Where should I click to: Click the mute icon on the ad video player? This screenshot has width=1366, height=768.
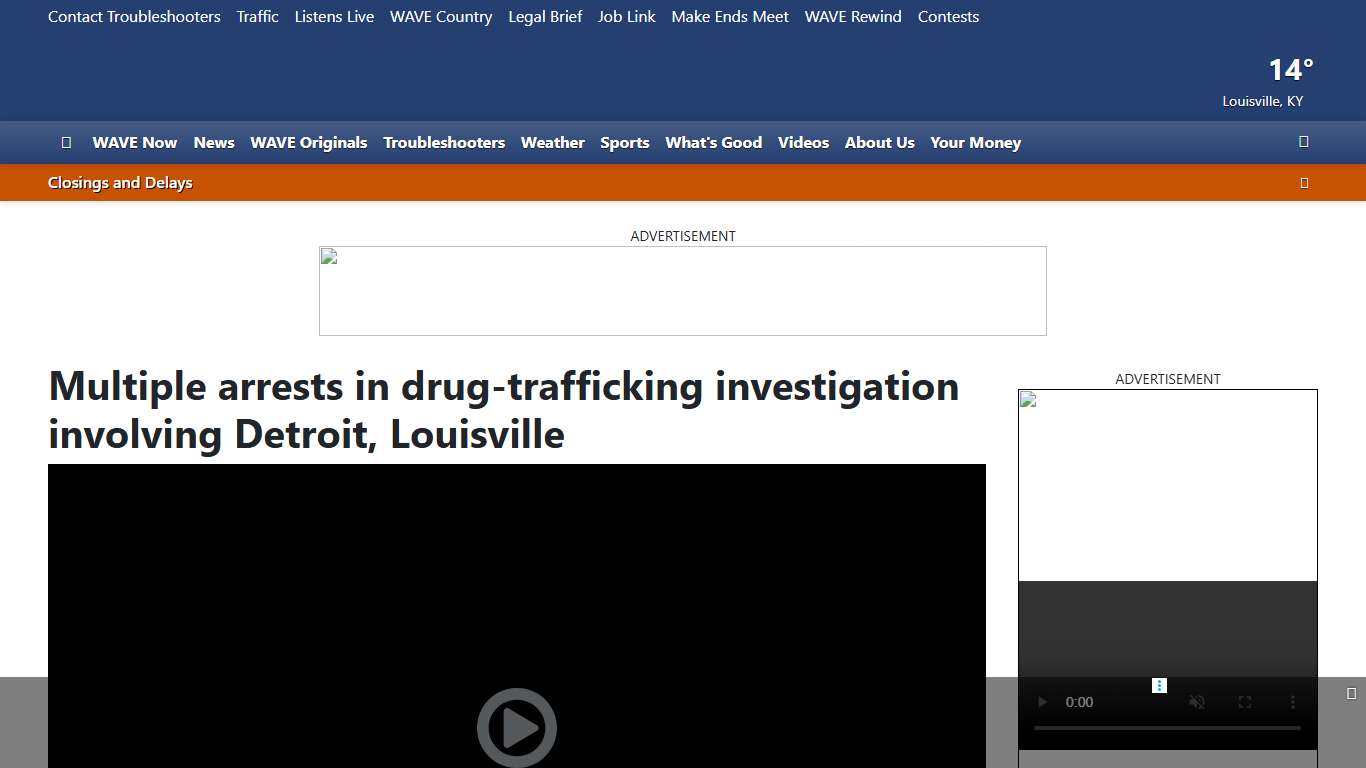coord(1196,702)
